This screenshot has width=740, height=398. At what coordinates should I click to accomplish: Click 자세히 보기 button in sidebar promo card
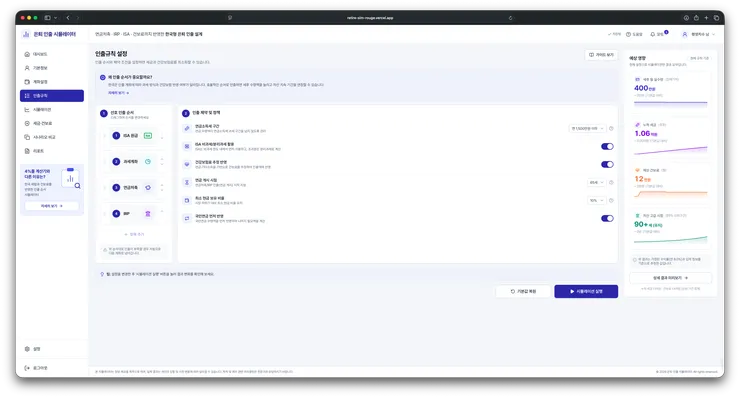(51, 206)
